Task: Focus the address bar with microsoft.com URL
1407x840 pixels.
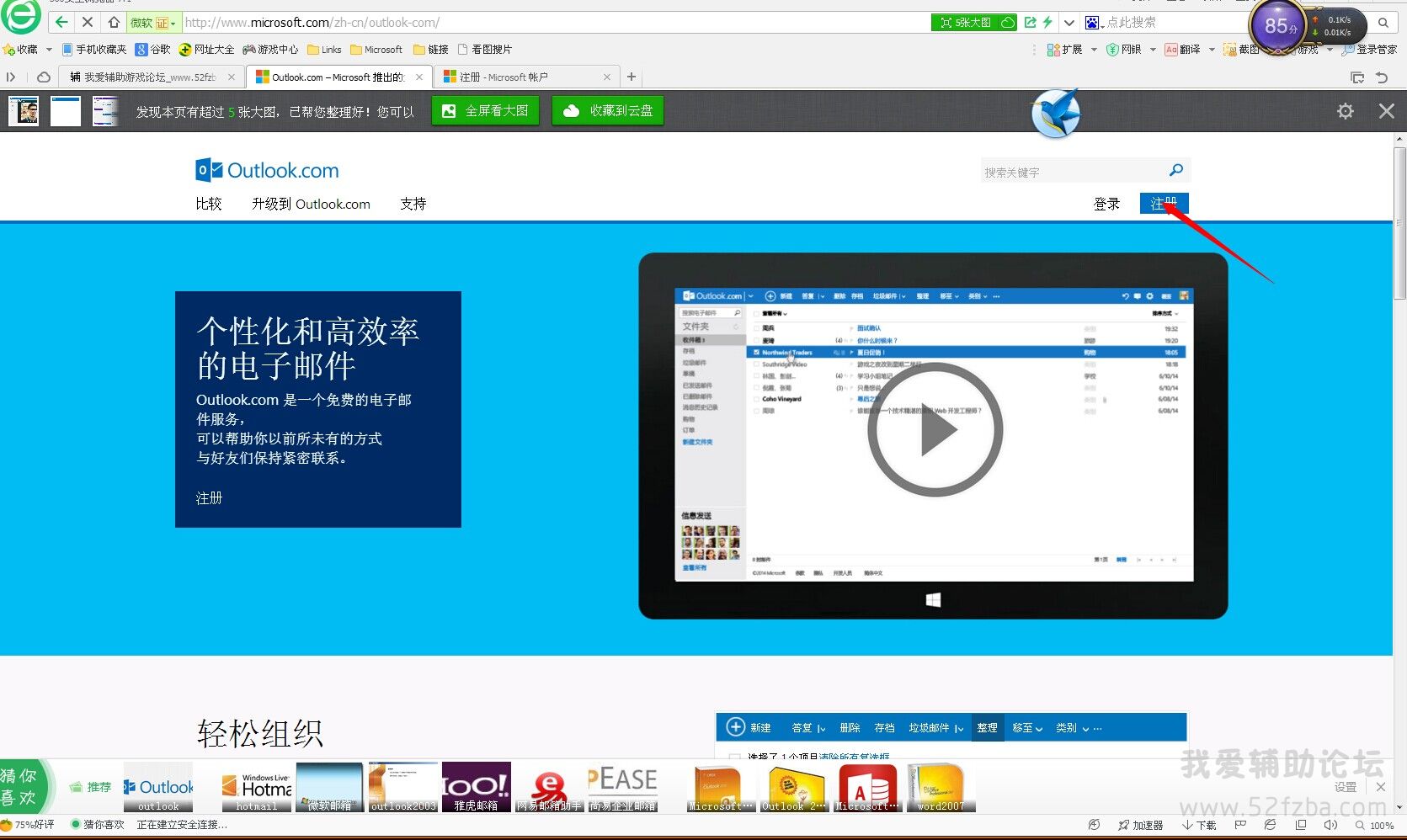Action: coord(556,23)
